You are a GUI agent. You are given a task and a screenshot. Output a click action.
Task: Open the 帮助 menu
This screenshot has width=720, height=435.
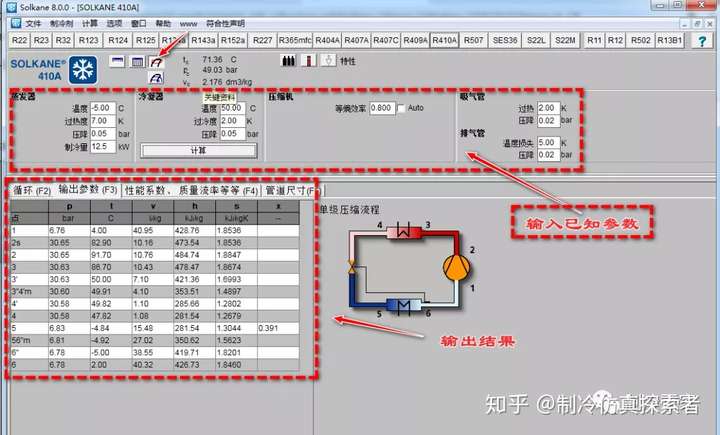pos(163,23)
